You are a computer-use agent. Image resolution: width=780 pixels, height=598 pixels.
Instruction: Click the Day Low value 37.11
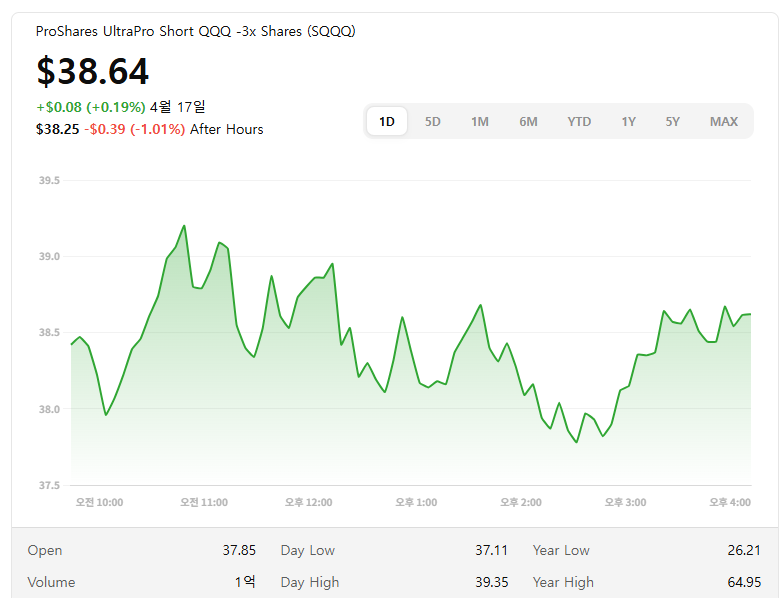click(491, 550)
